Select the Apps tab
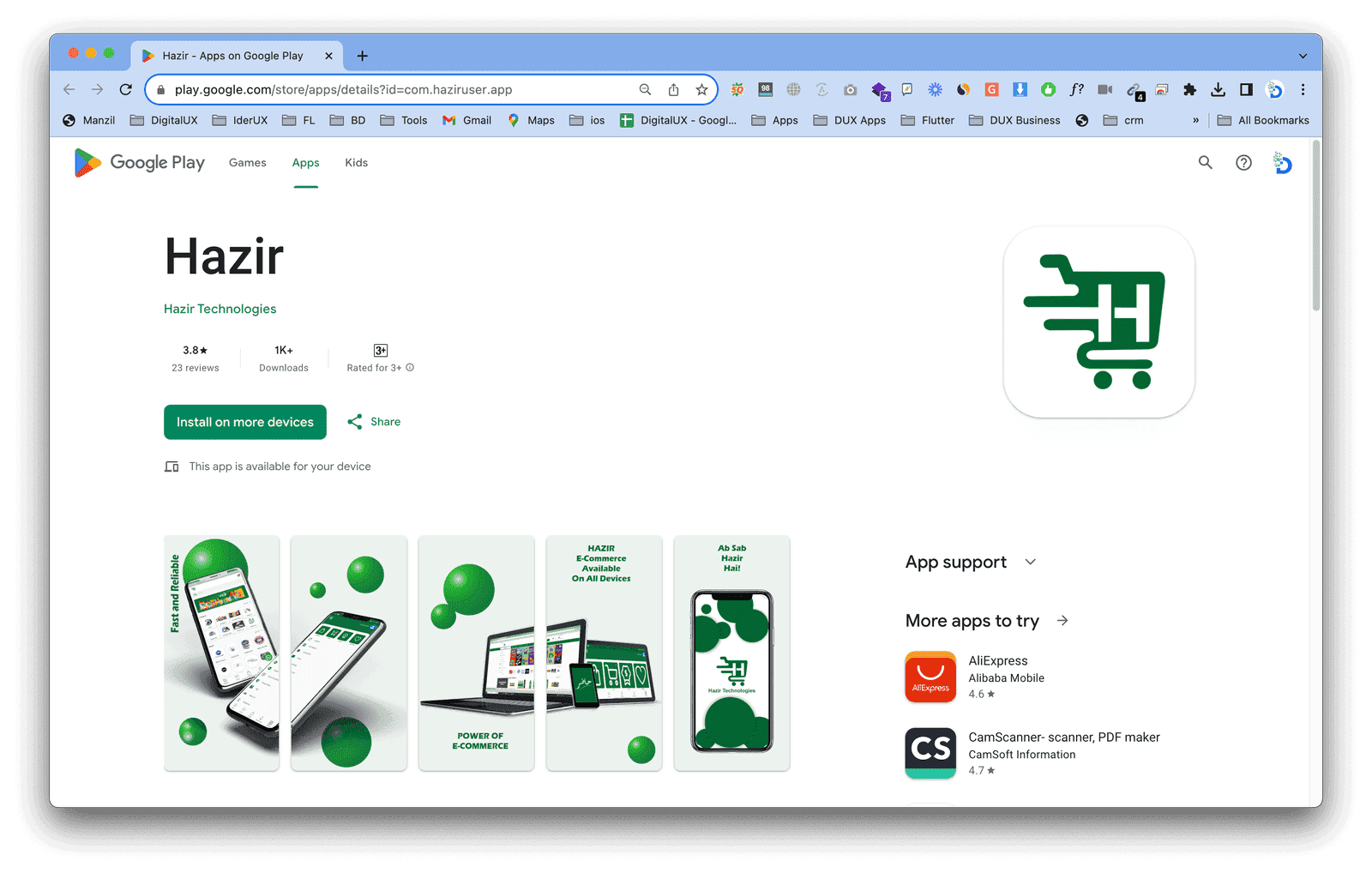Screen dimensions: 1372x873 (x=305, y=162)
